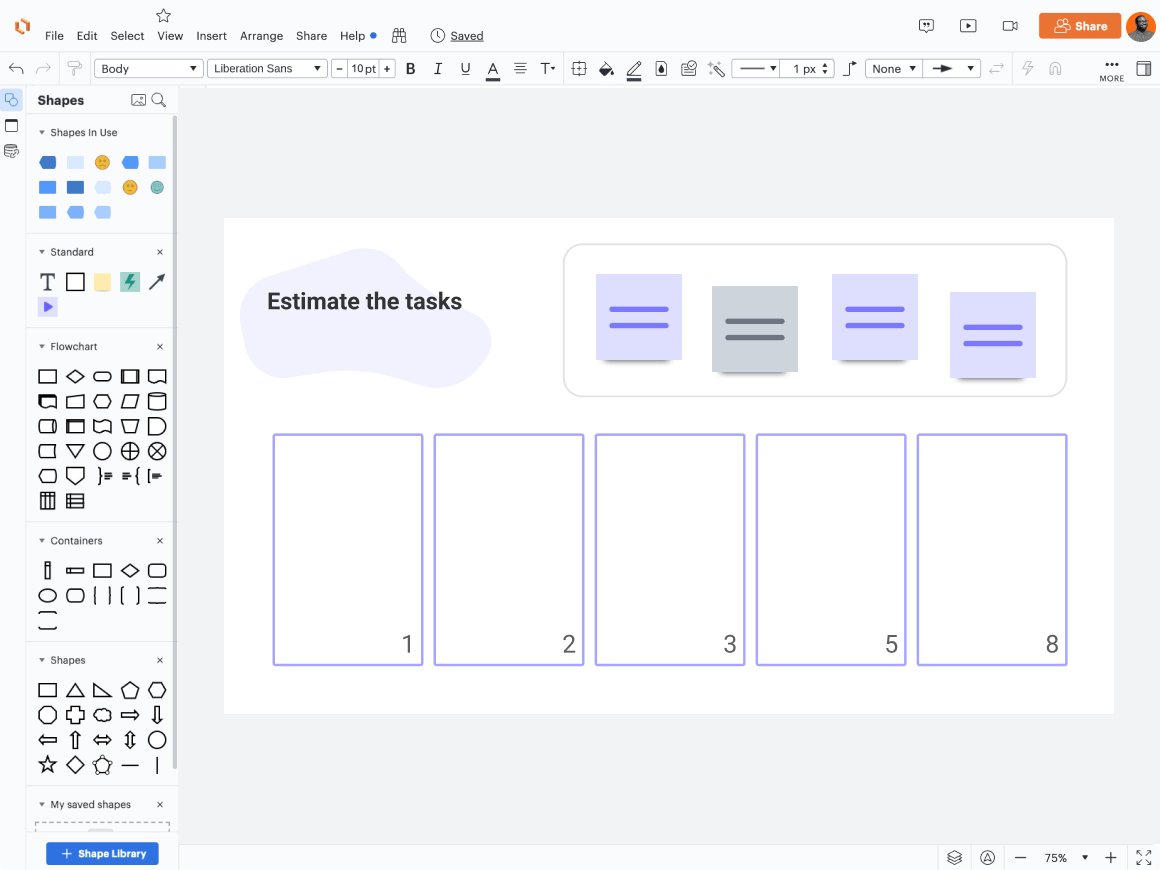1160x870 pixels.
Task: Click the magic wand icon in toolbar
Action: (x=716, y=69)
